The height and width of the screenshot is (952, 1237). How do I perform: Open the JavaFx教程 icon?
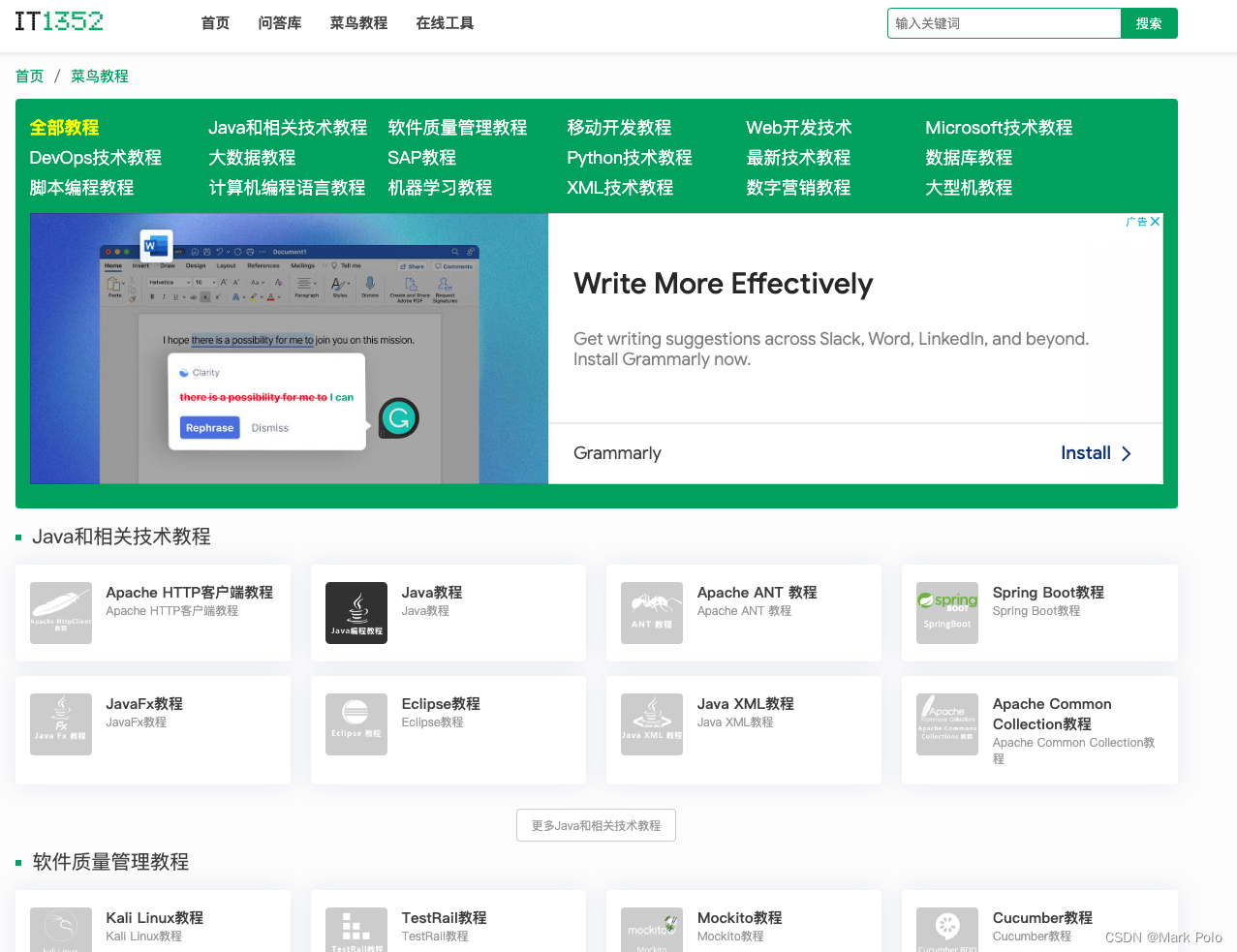pos(61,724)
